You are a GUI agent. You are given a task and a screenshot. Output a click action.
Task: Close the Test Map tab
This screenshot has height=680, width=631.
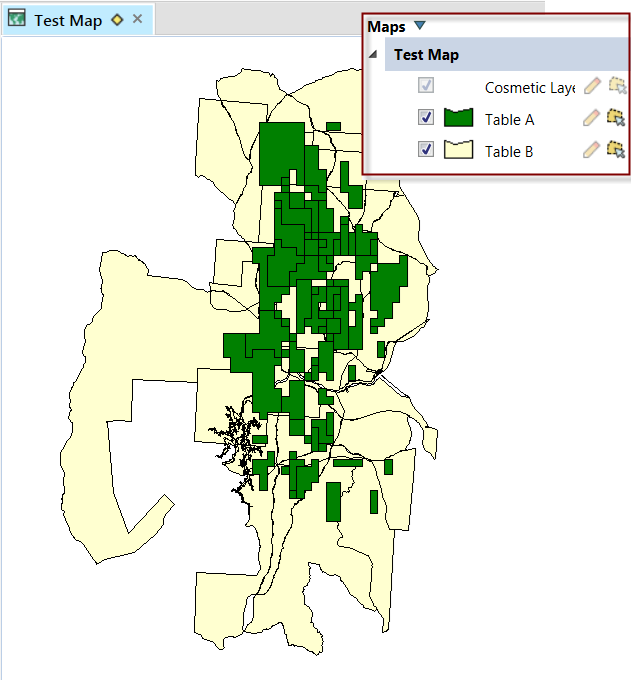pyautogui.click(x=138, y=20)
